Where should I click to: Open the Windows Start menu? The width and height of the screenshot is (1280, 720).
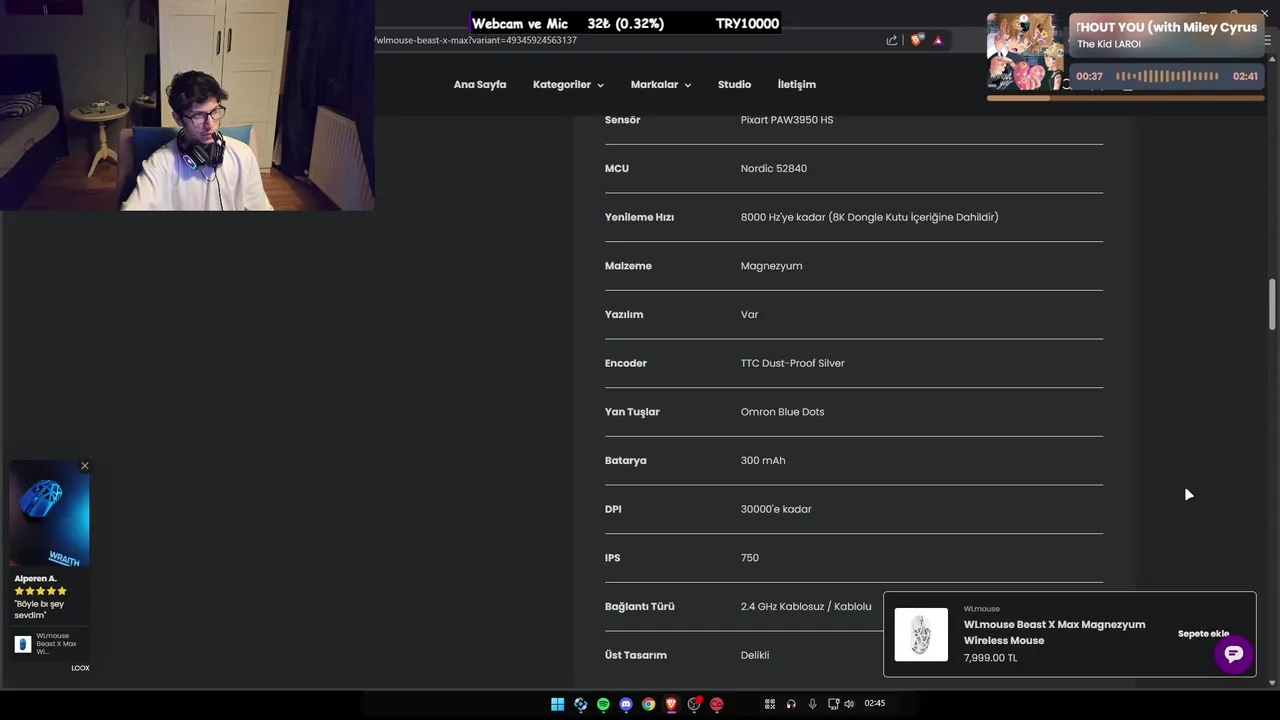tap(557, 704)
